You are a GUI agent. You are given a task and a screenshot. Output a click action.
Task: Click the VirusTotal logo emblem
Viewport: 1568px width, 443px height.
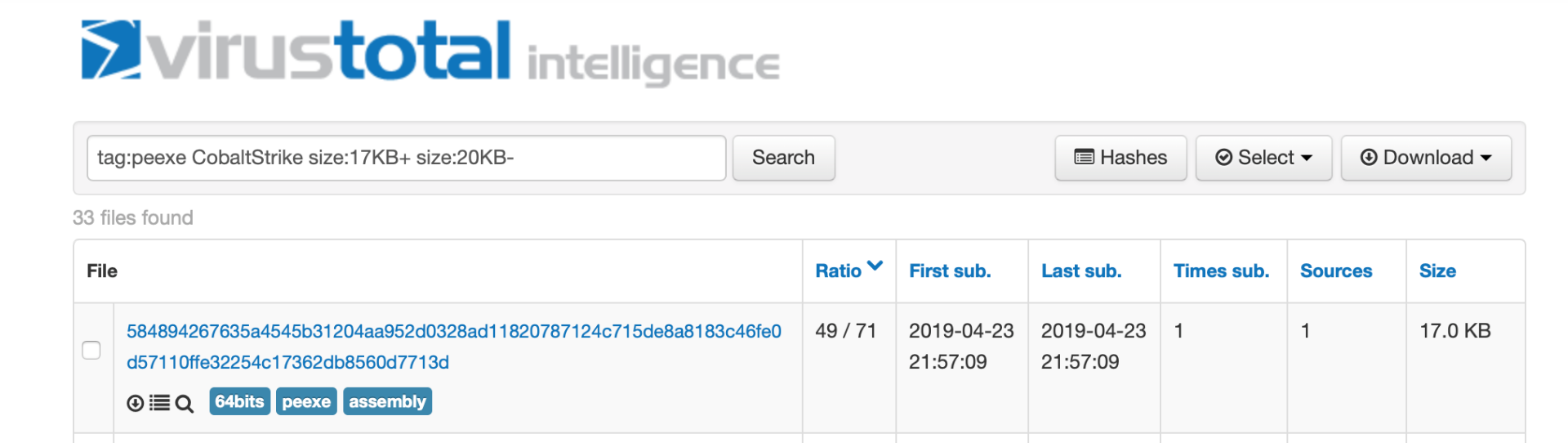pos(111,51)
